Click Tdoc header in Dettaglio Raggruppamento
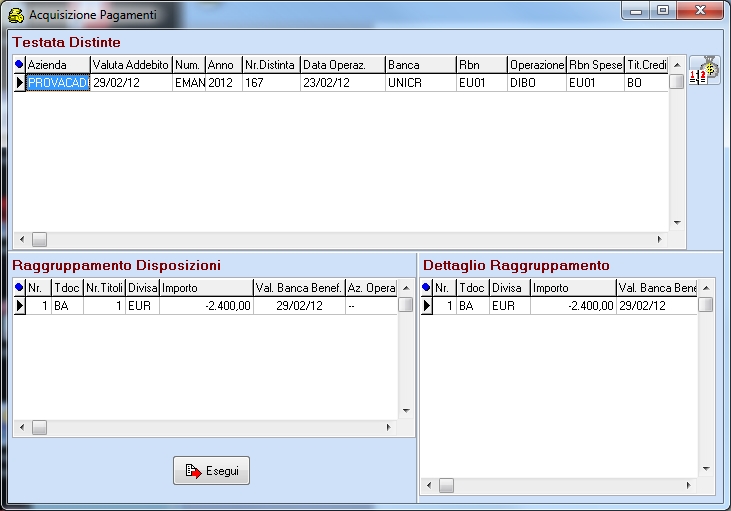This screenshot has width=731, height=511. 473,288
